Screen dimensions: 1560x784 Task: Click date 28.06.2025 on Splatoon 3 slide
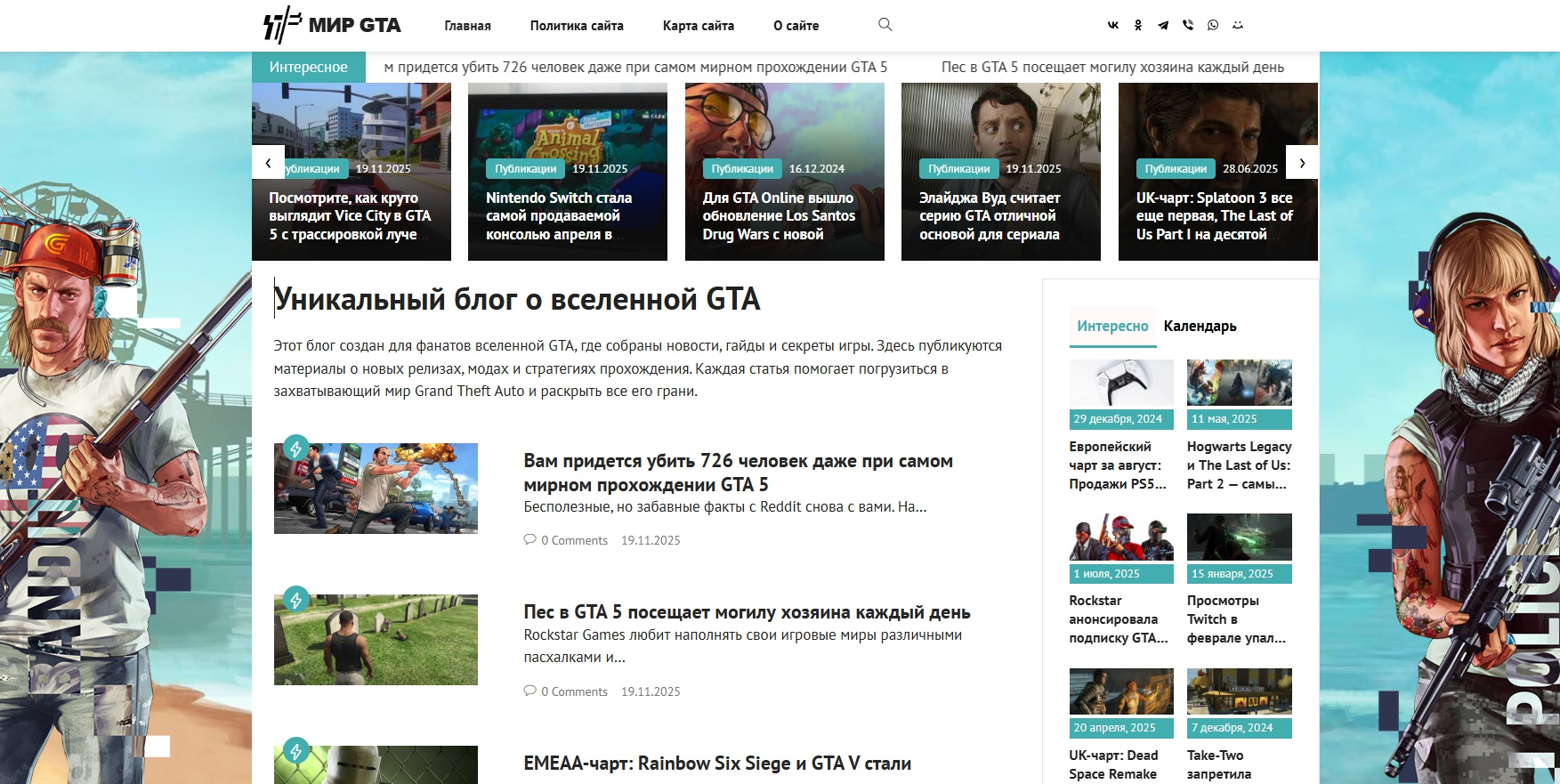point(1250,169)
